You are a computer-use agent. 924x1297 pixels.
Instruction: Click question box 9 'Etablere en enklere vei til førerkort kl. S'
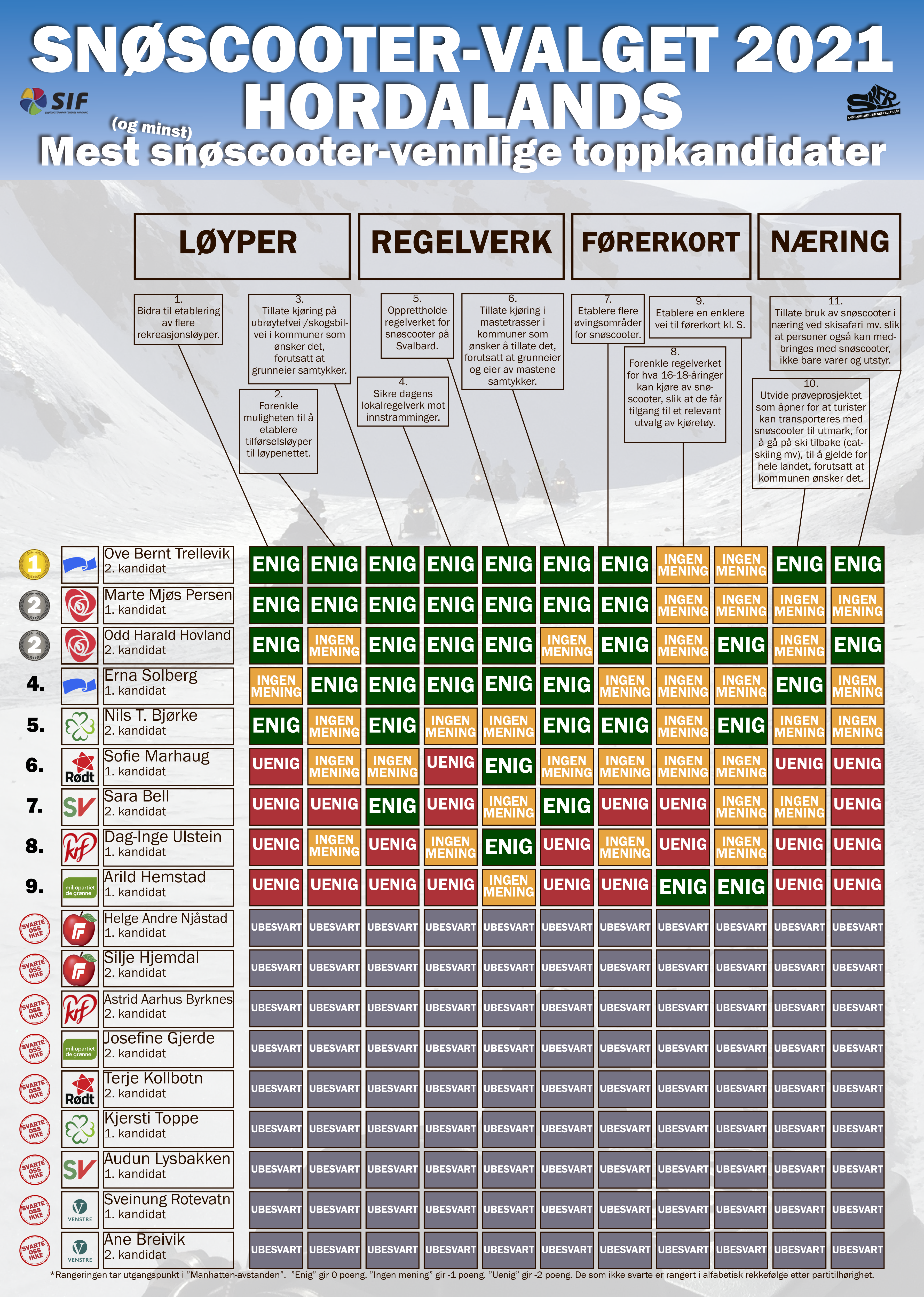[x=700, y=317]
